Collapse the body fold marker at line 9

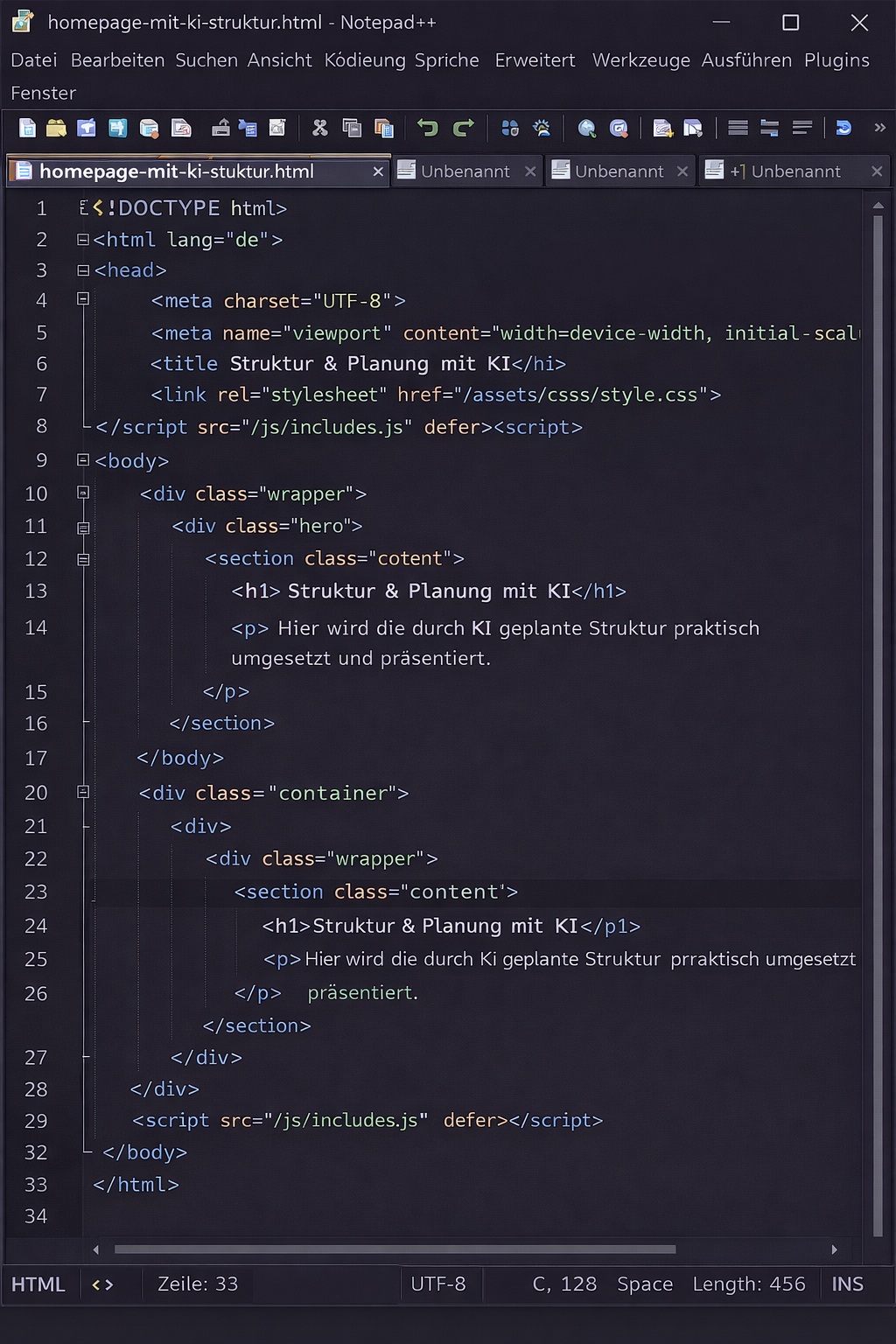coord(82,459)
